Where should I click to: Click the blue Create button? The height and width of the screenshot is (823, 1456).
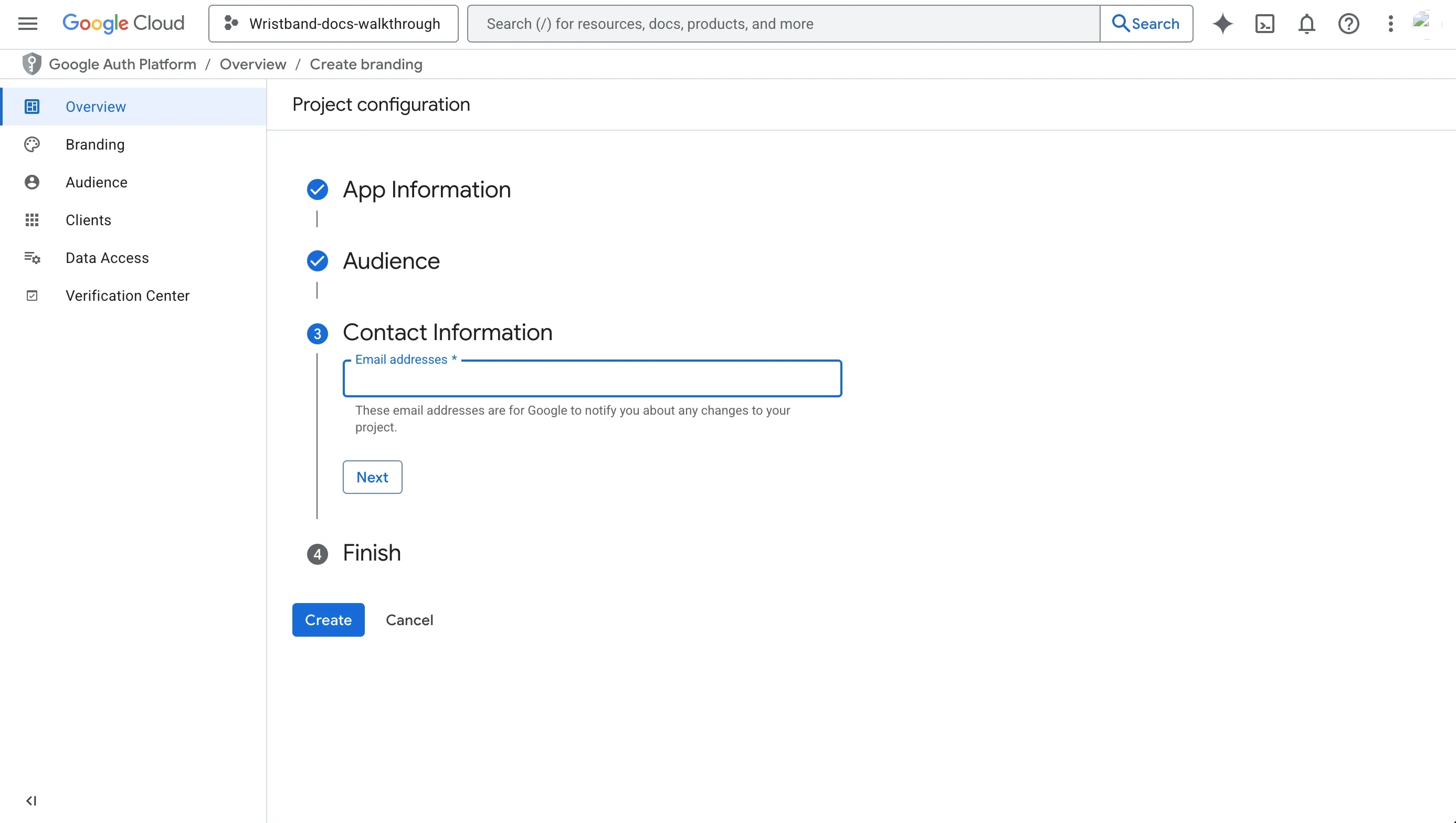point(329,619)
